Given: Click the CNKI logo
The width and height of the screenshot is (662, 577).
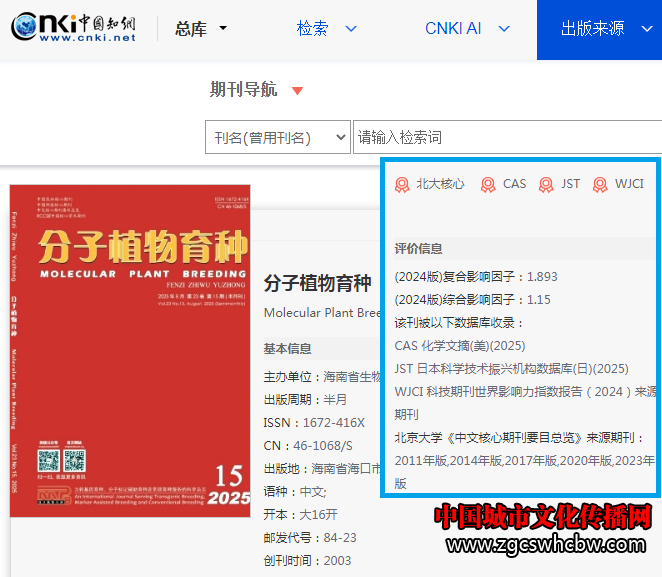Looking at the screenshot, I should pyautogui.click(x=73, y=28).
